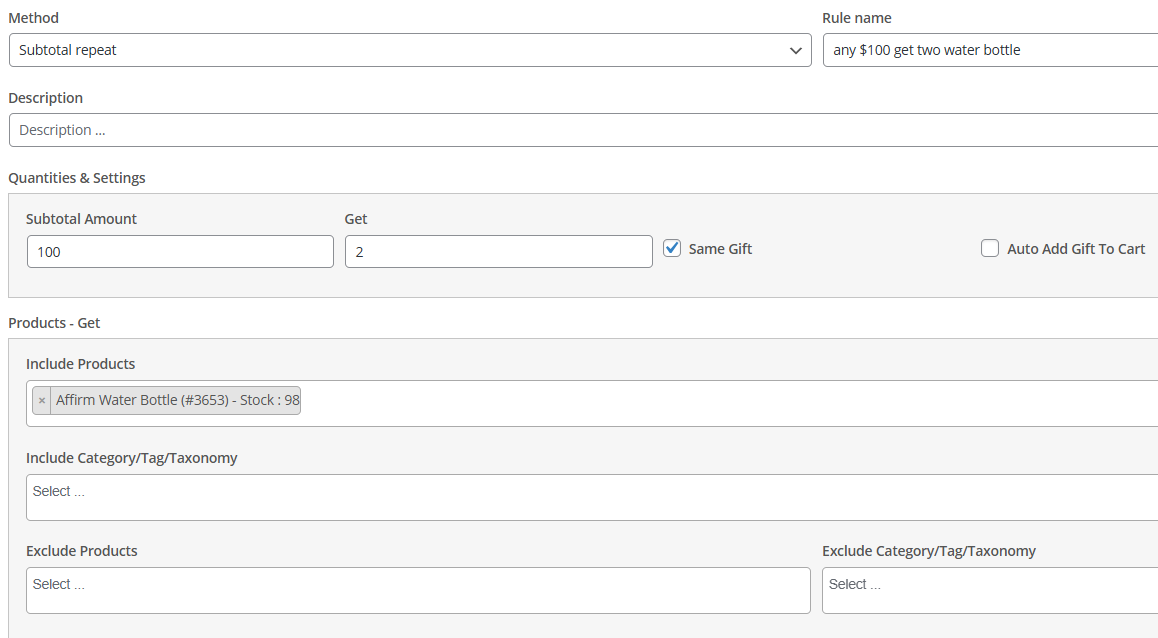Click the Products - Get section heading
The image size is (1158, 638).
click(x=54, y=323)
